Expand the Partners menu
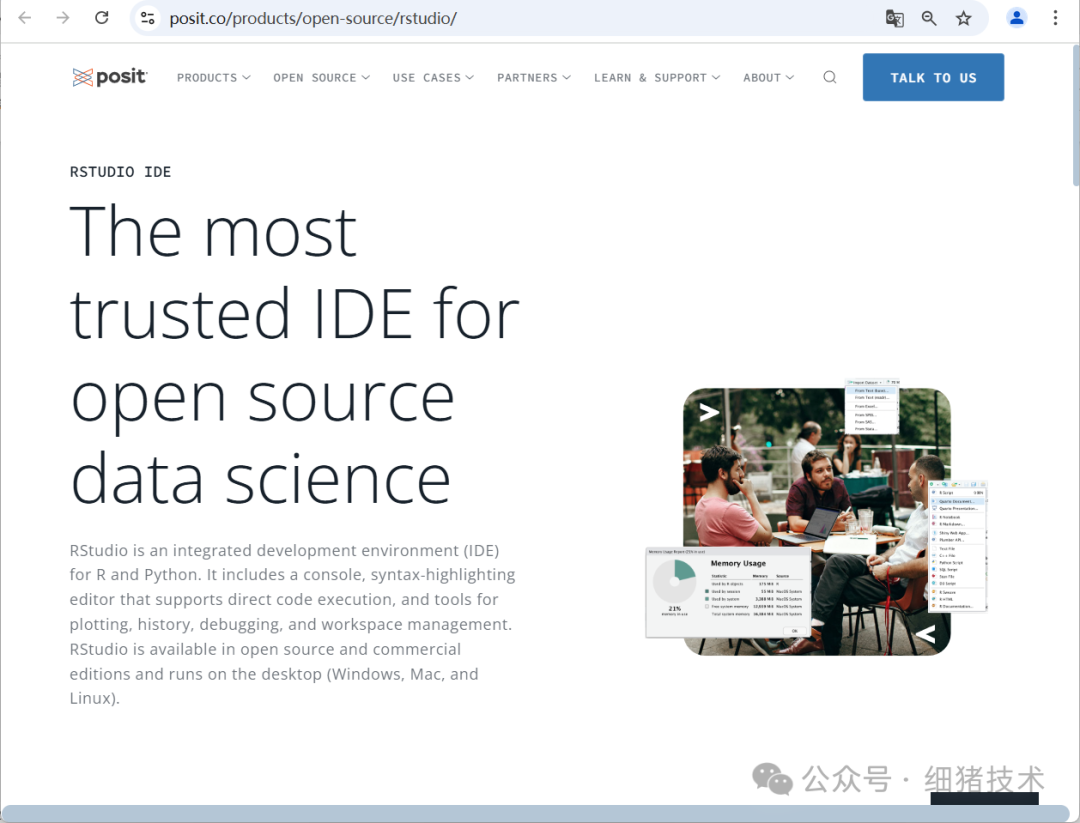The image size is (1080, 823). tap(534, 78)
